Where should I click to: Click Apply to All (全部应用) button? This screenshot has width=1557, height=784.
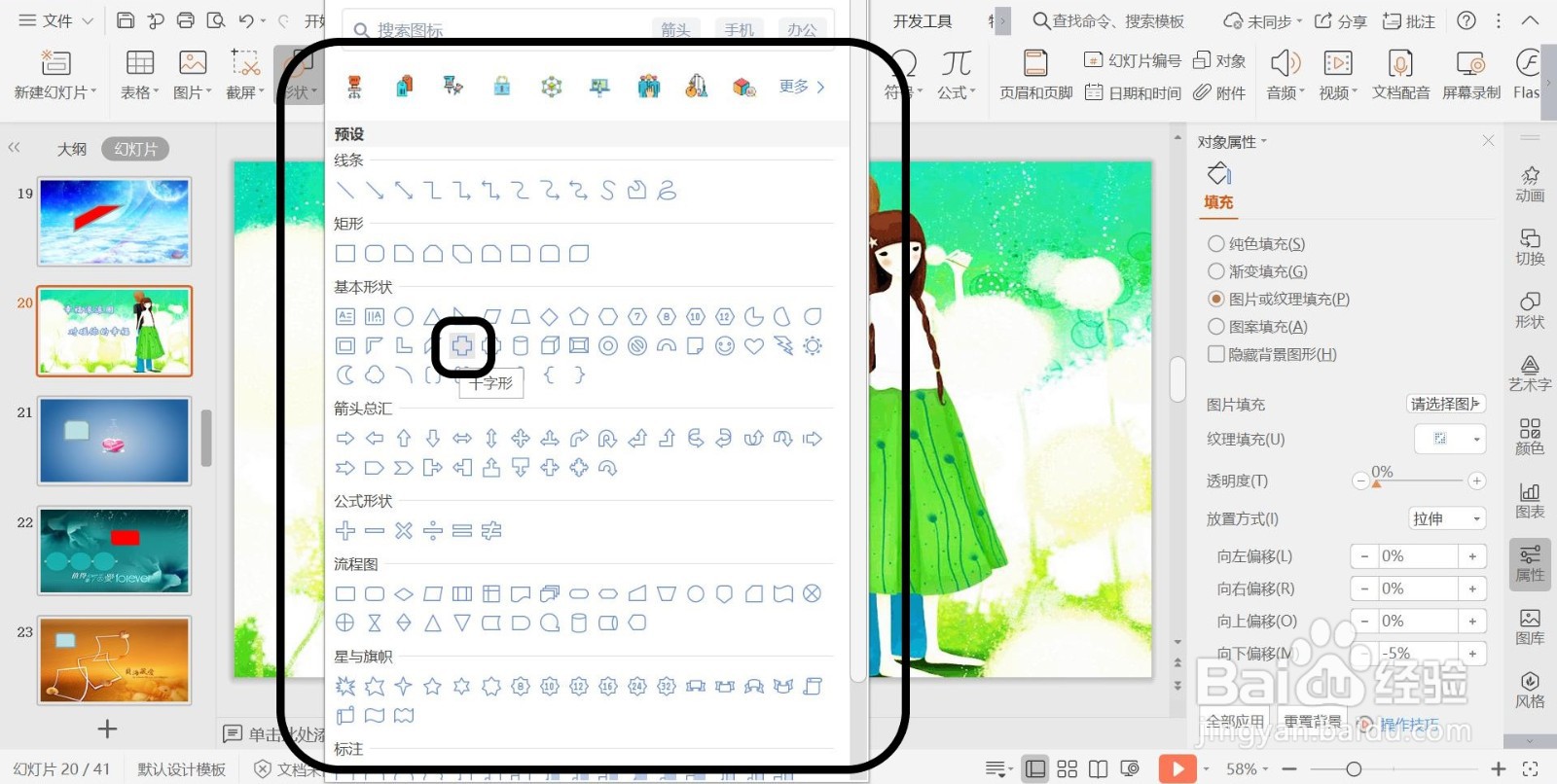(1235, 722)
